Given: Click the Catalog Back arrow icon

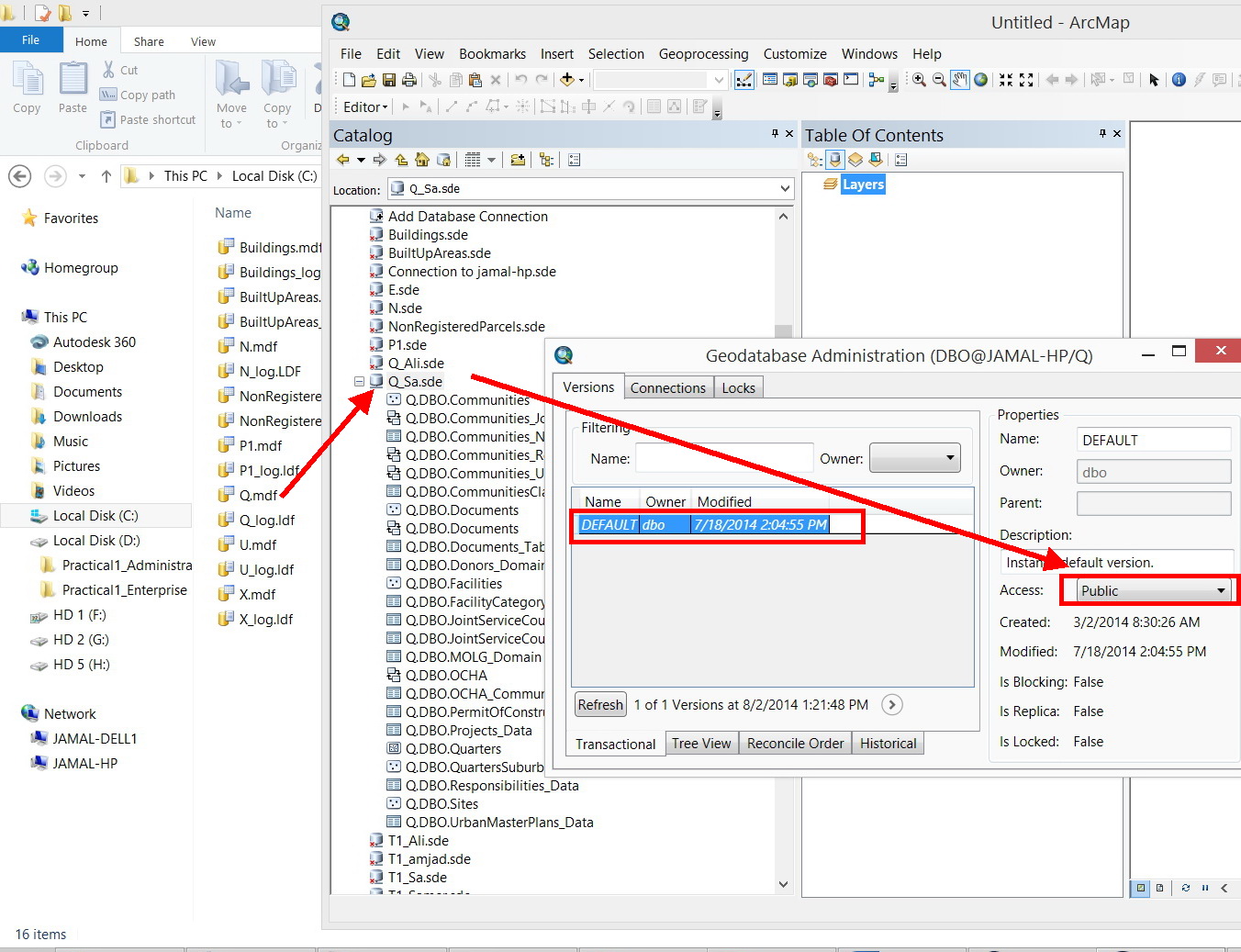Looking at the screenshot, I should 343,160.
